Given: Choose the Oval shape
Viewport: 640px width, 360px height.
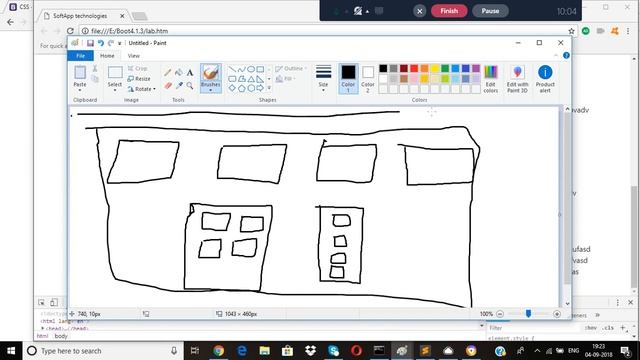Looking at the screenshot, I should [x=251, y=69].
